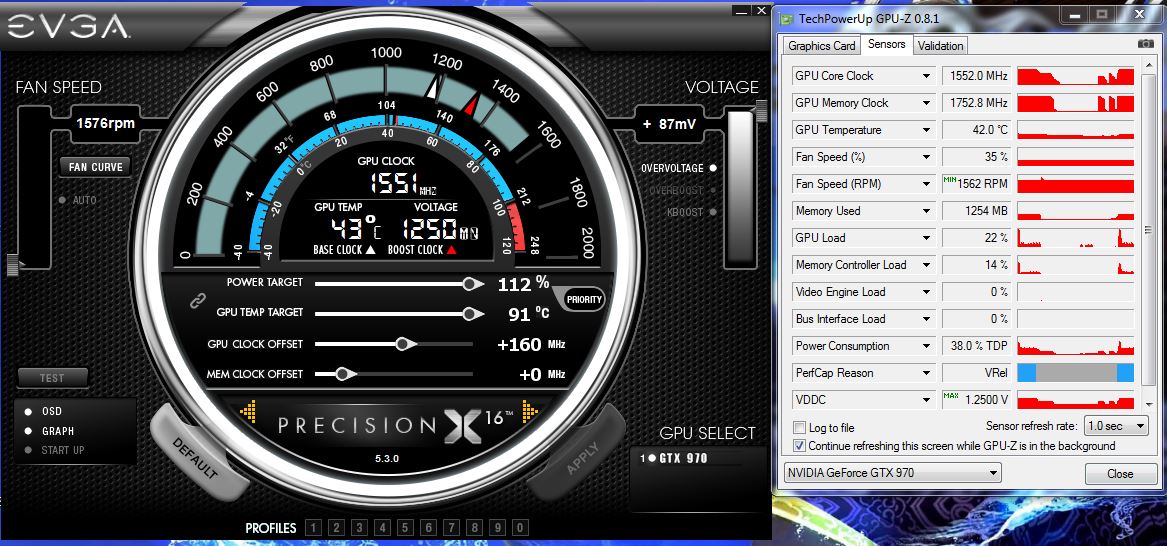Select profile slot 9
This screenshot has width=1167, height=546.
click(x=498, y=528)
